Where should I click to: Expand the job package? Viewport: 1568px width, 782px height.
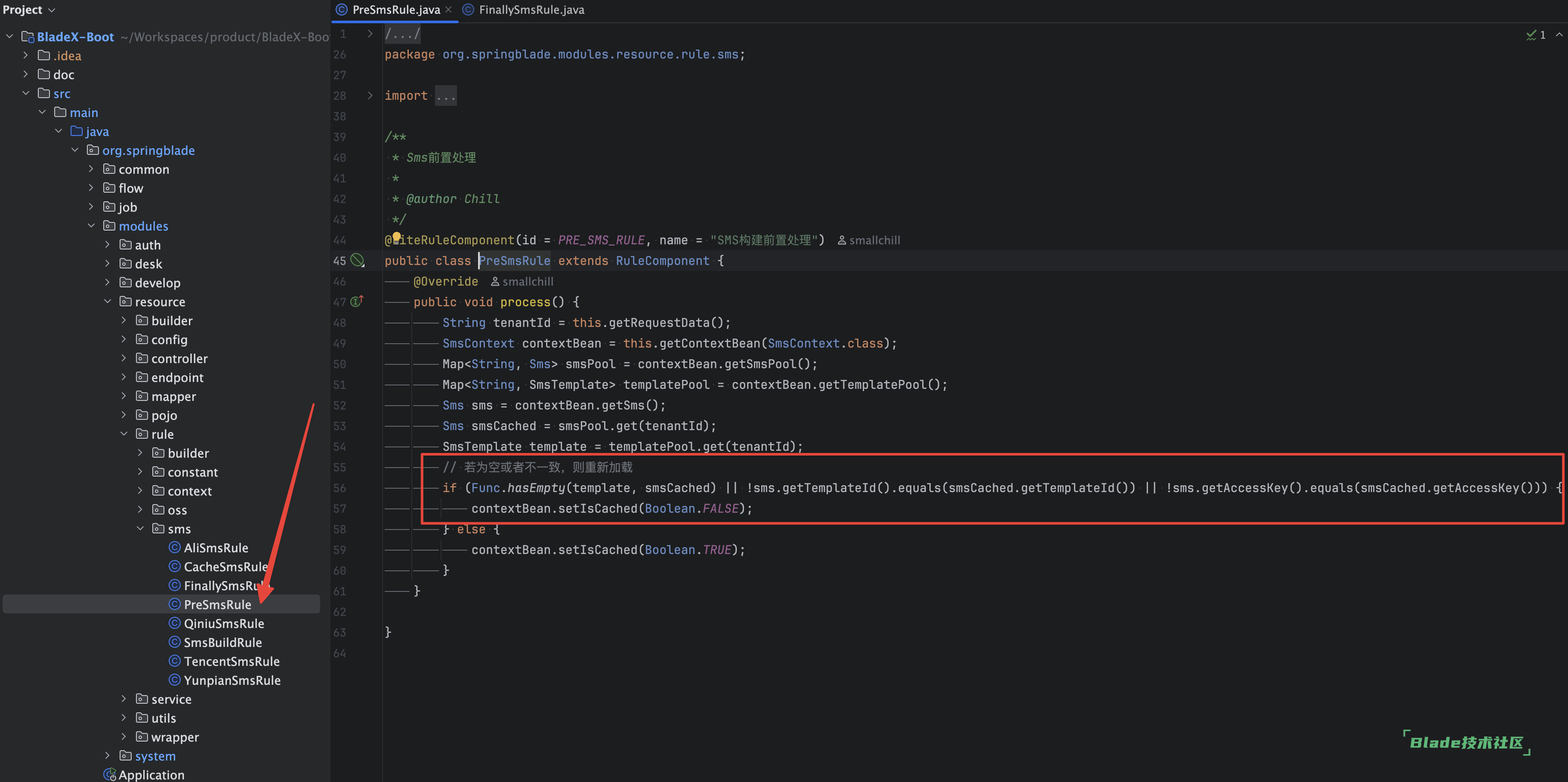(91, 206)
